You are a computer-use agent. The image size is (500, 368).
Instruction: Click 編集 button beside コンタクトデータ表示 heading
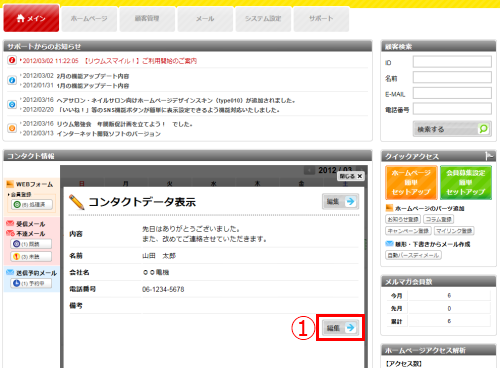click(340, 201)
